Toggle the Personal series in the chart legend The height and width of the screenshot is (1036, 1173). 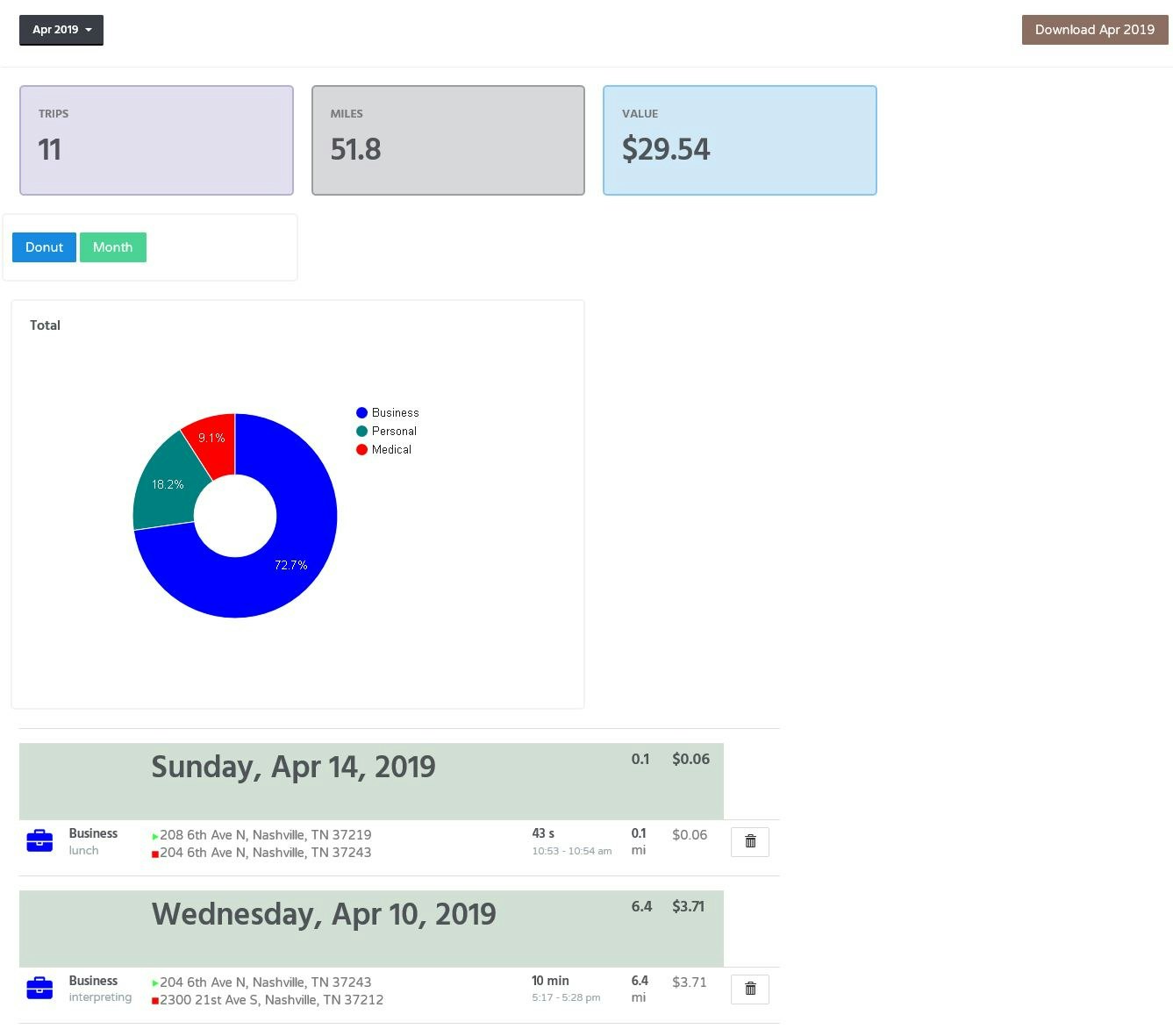click(x=387, y=431)
